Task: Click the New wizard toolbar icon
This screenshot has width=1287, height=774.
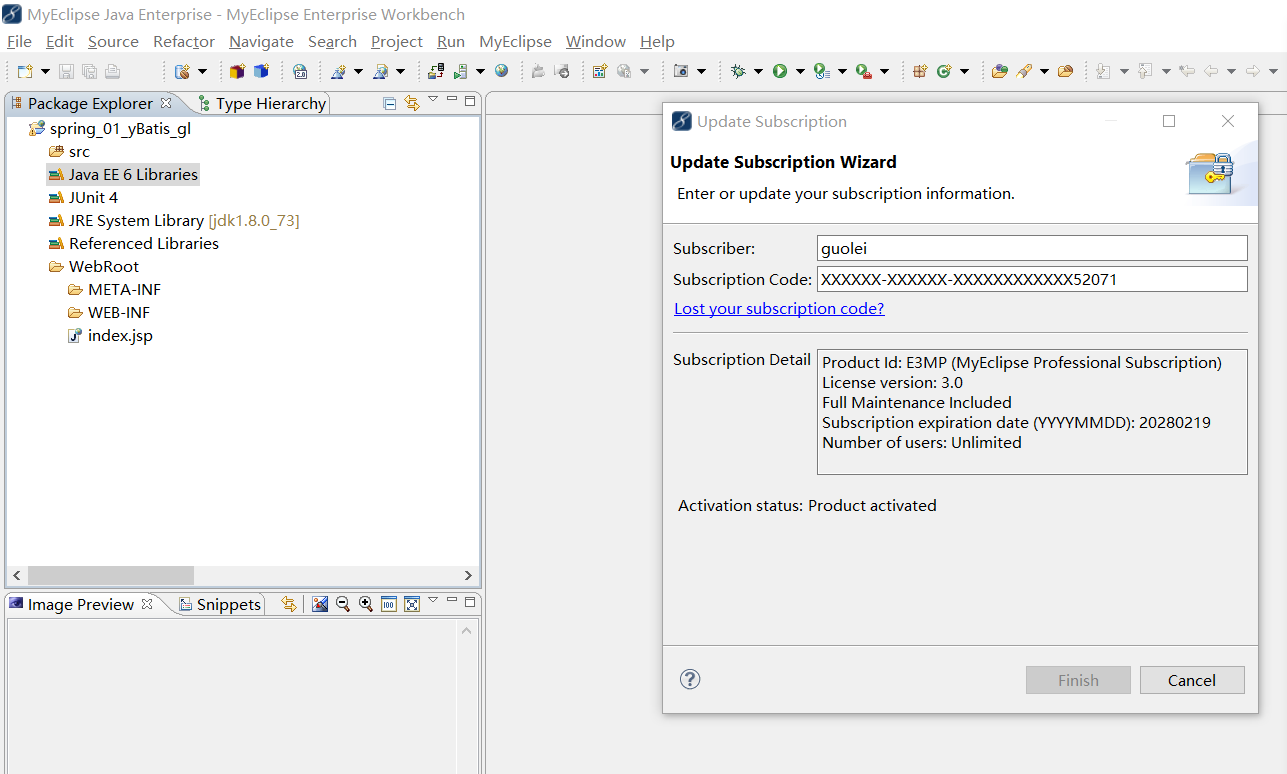Action: [x=24, y=71]
